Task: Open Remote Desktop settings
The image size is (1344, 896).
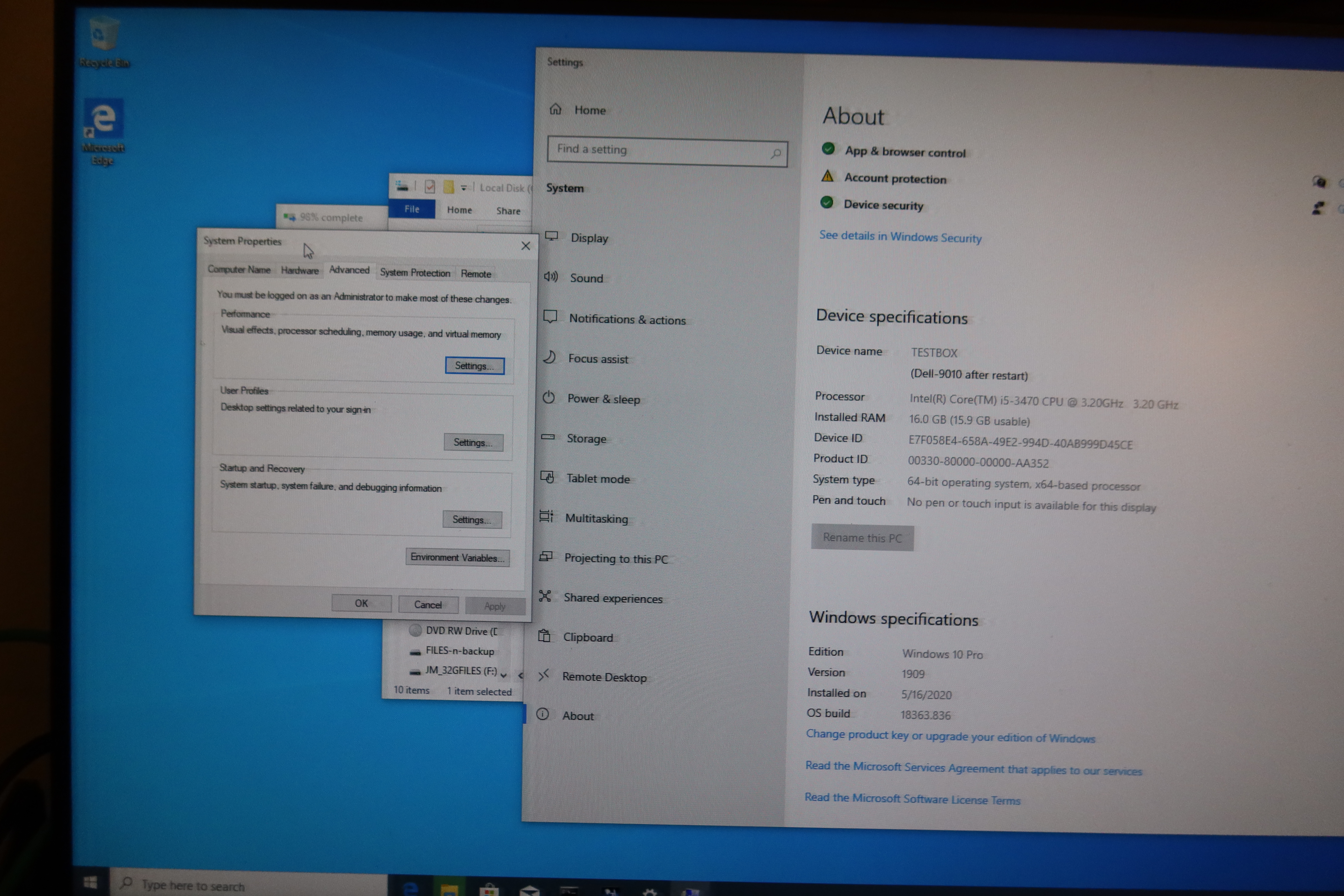Action: coord(604,677)
